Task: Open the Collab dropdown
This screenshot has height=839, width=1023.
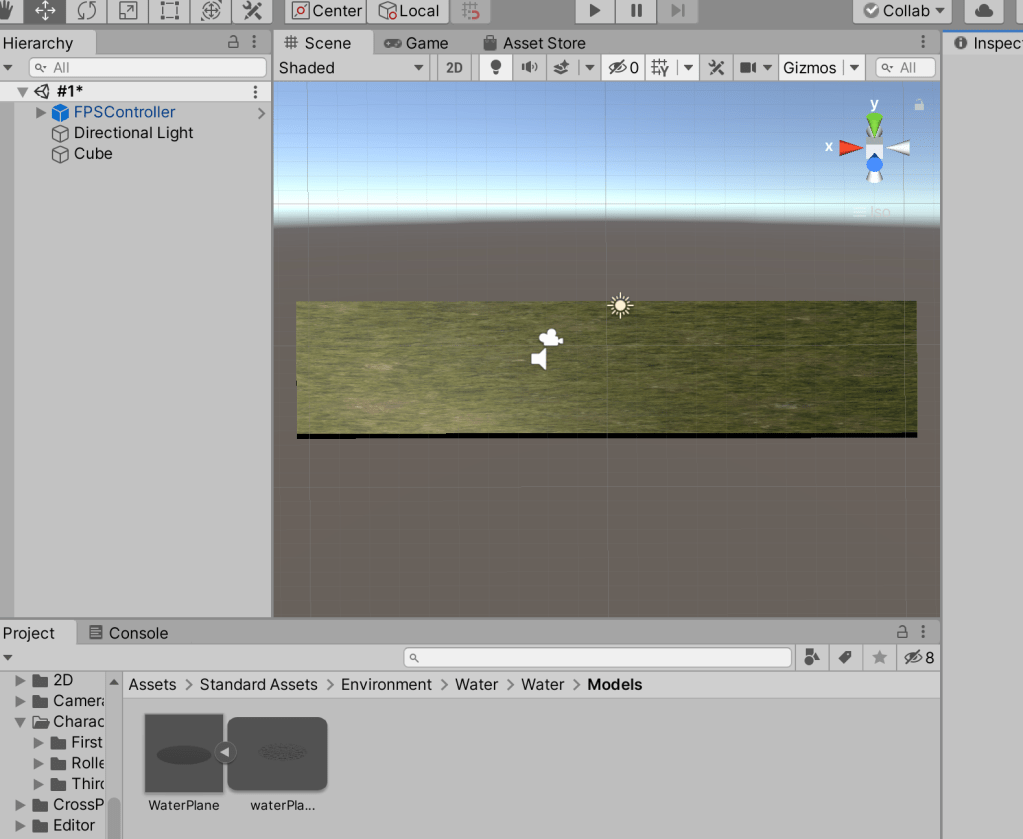Action: coord(901,11)
